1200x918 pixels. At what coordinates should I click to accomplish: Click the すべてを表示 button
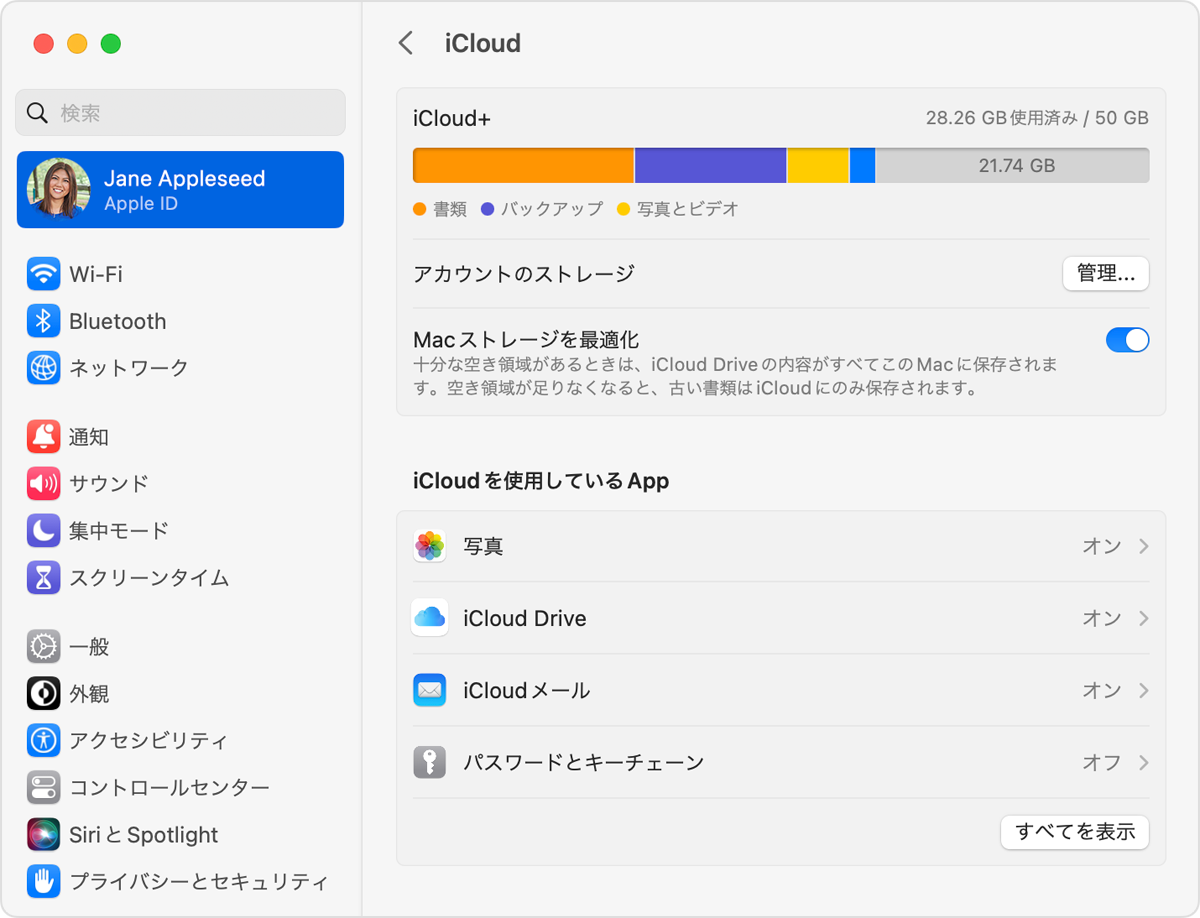click(x=1074, y=832)
